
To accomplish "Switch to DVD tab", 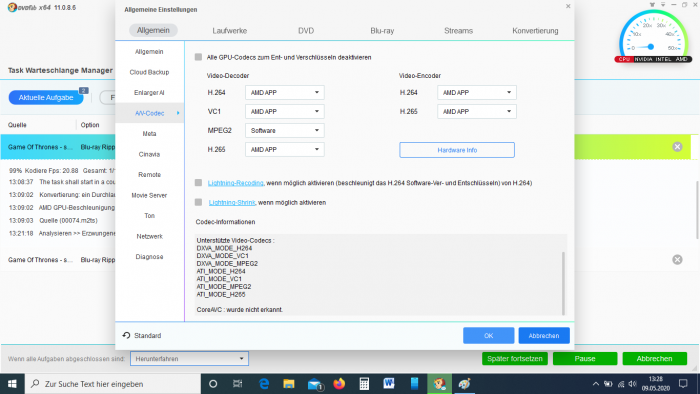I will pos(306,31).
